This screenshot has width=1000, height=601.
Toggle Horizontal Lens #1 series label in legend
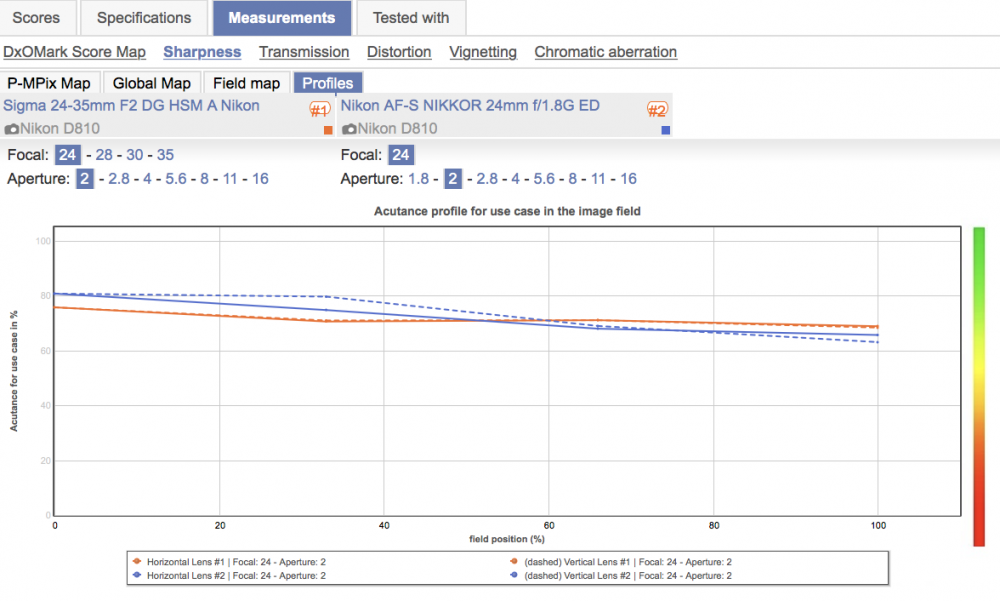point(236,562)
